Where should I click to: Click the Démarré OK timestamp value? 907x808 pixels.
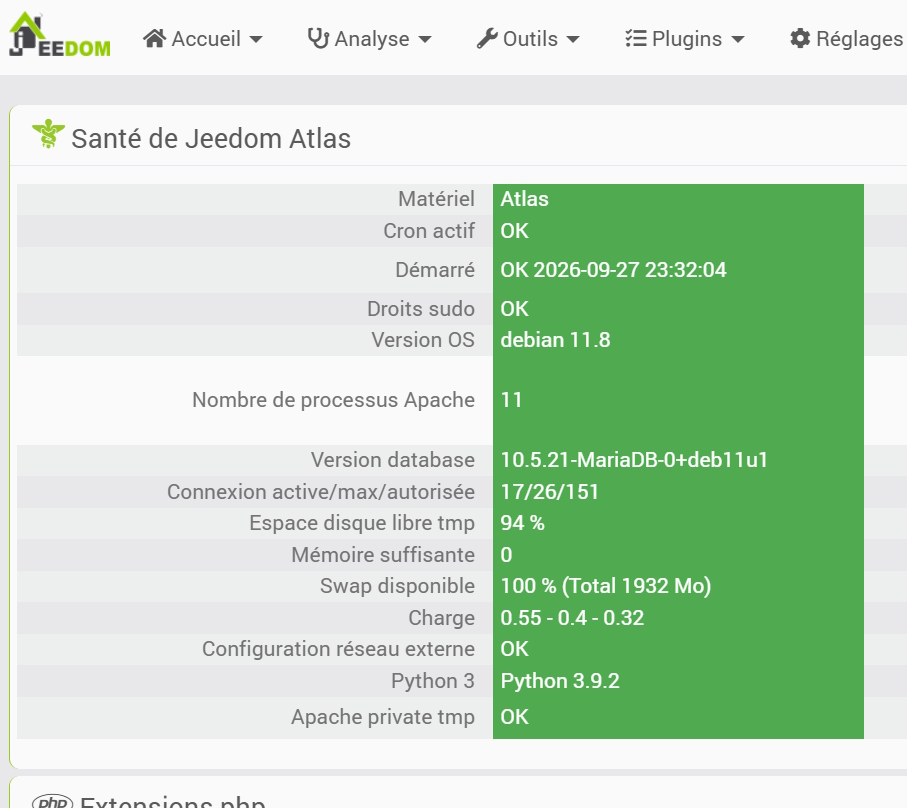(613, 270)
